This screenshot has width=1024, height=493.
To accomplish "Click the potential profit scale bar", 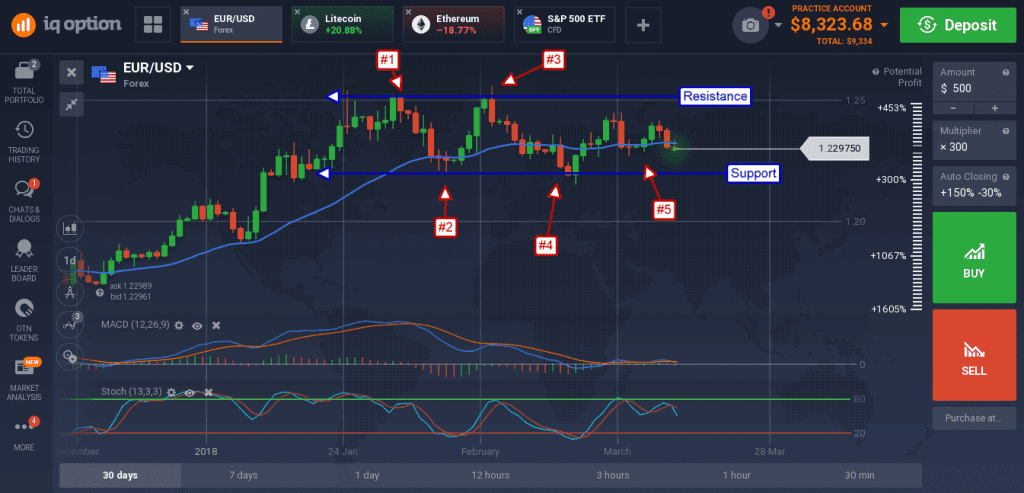I will pos(917,207).
